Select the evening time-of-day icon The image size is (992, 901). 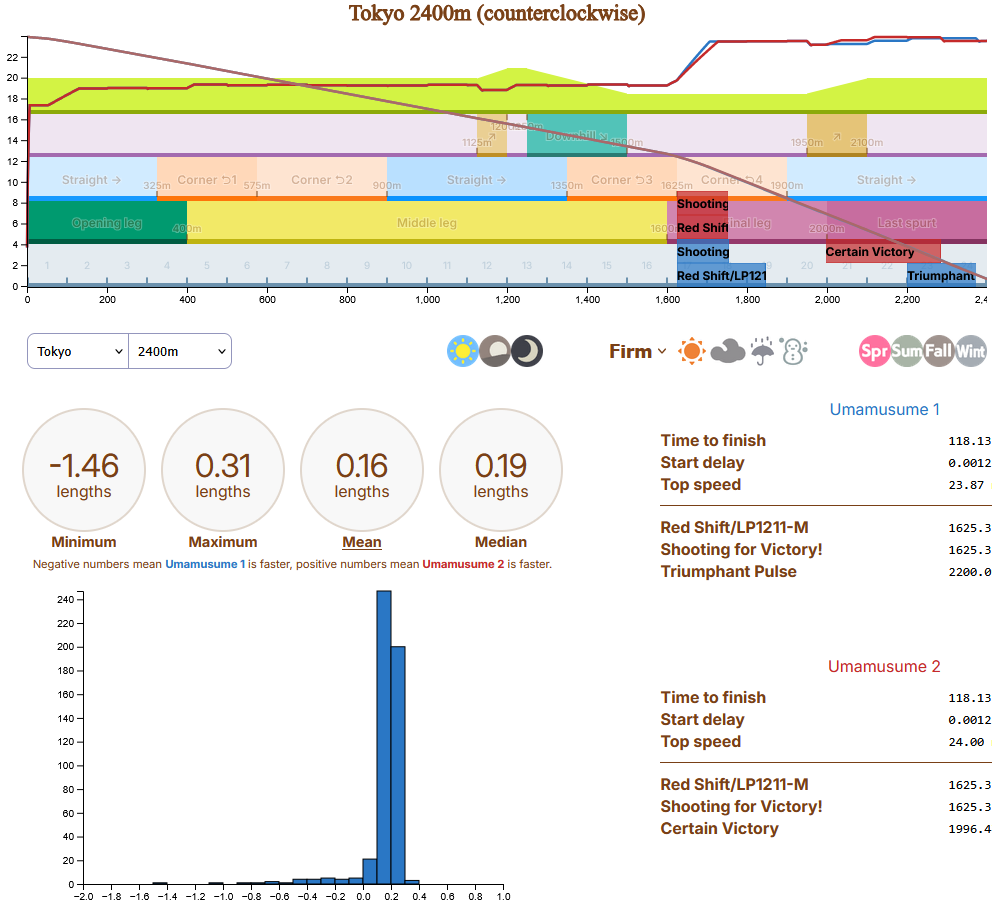pos(495,351)
